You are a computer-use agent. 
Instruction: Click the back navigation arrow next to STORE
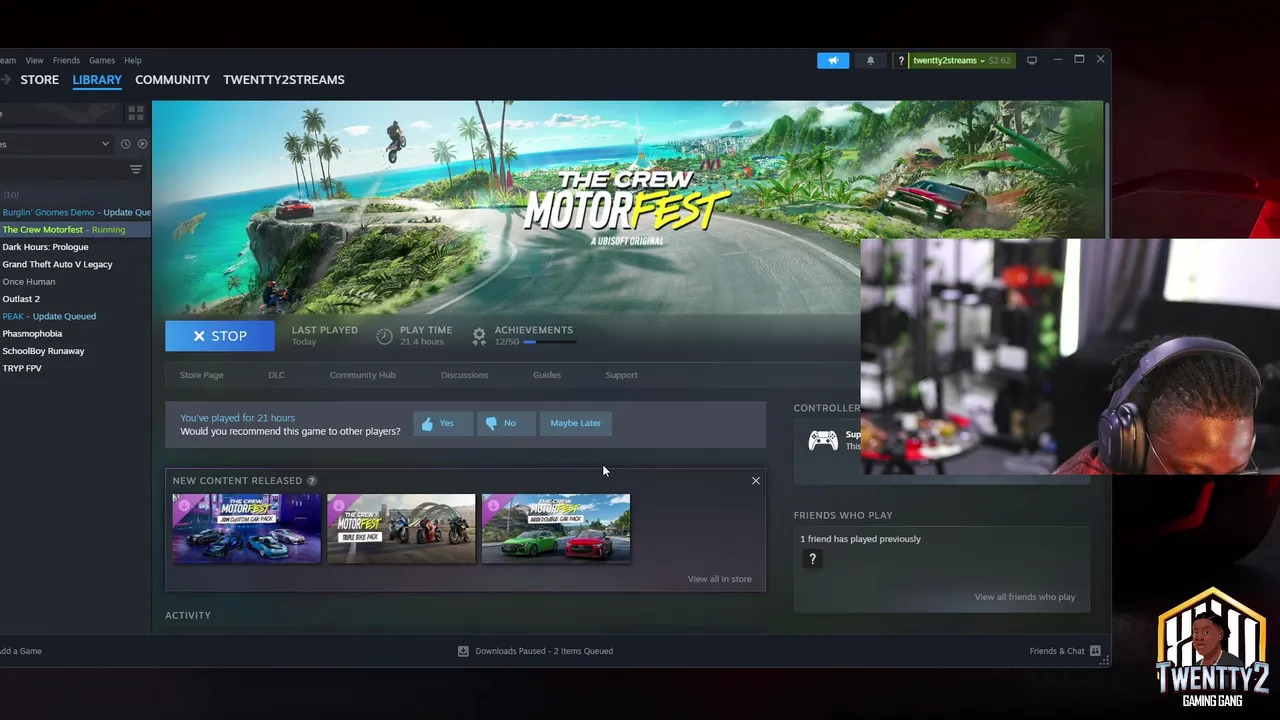point(5,80)
